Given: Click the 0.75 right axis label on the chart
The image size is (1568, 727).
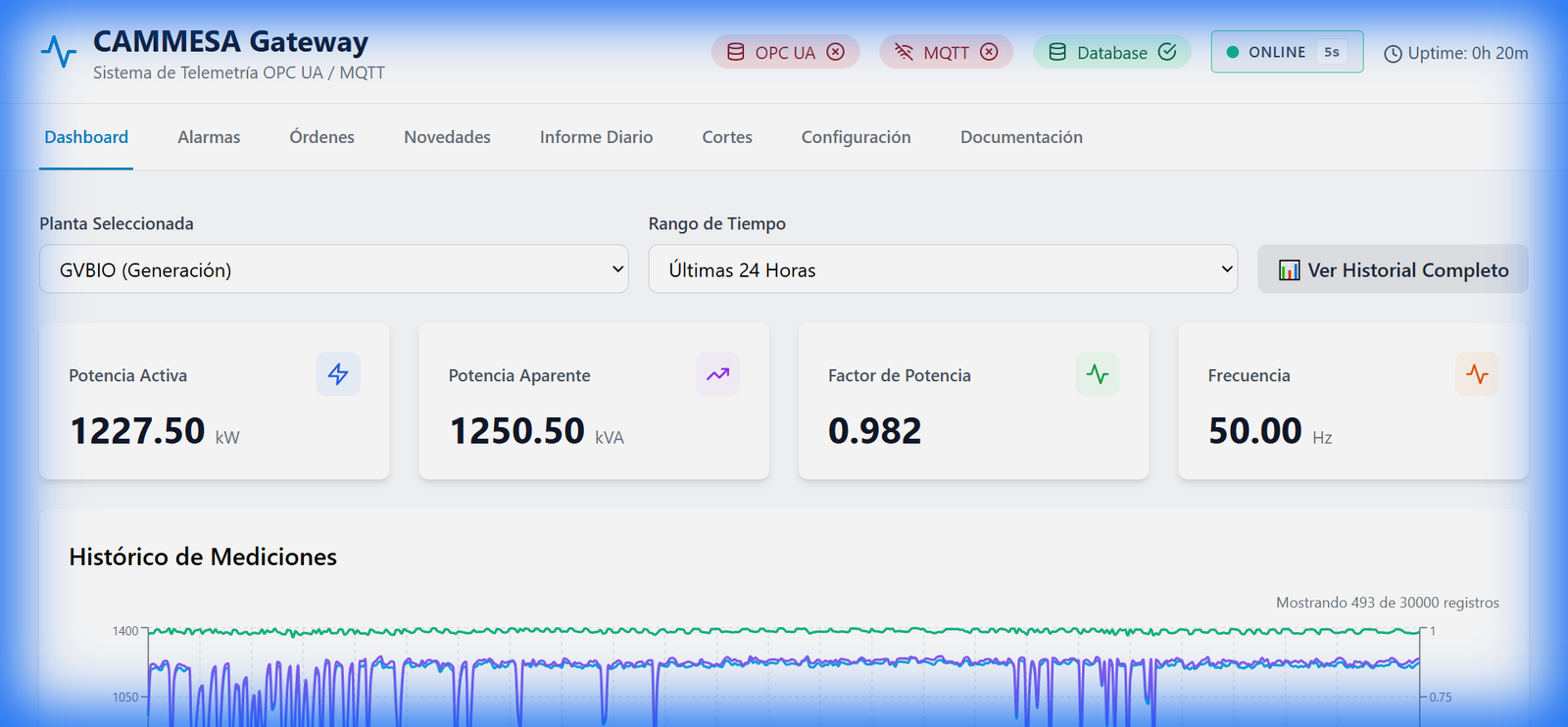Looking at the screenshot, I should coord(1441,697).
